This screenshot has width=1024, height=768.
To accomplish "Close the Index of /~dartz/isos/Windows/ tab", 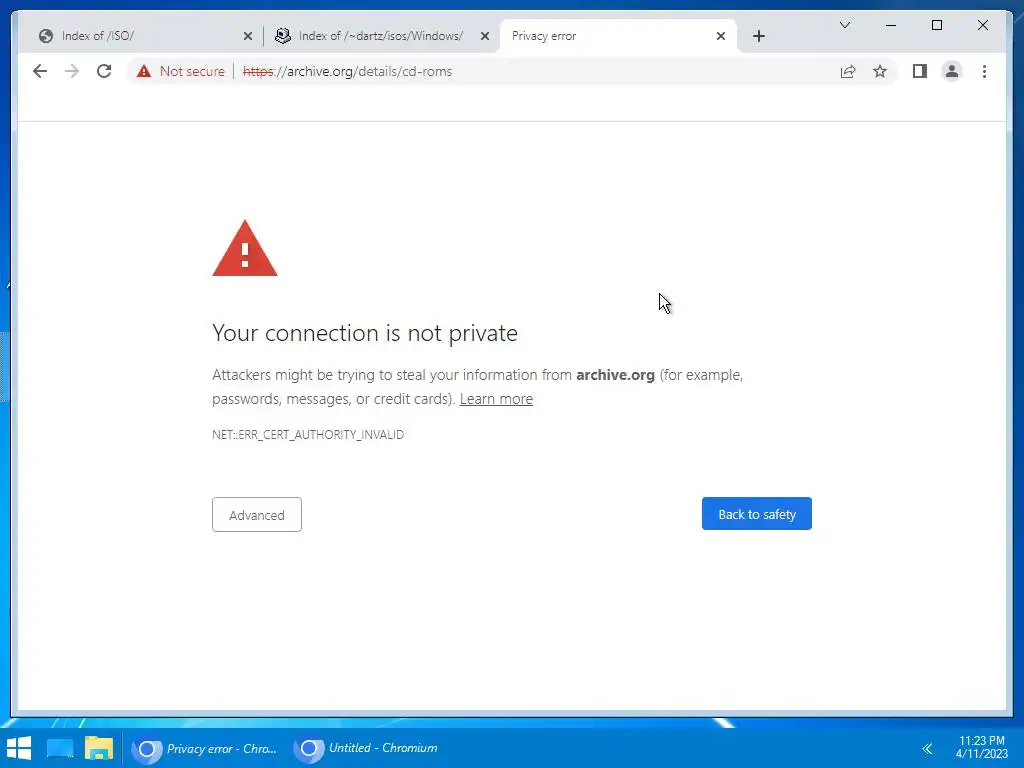I will pyautogui.click(x=485, y=36).
